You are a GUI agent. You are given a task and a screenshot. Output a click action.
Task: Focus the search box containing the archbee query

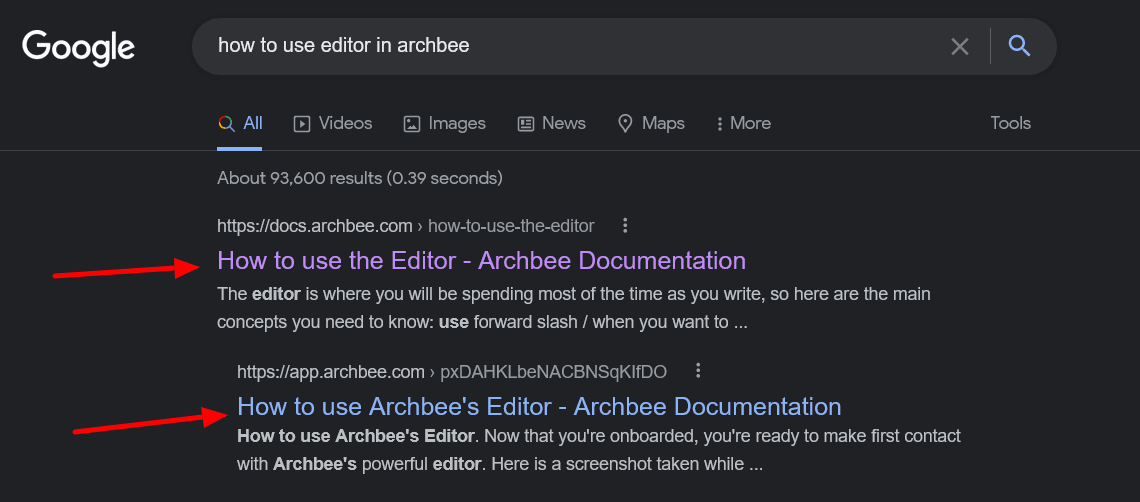tap(570, 46)
